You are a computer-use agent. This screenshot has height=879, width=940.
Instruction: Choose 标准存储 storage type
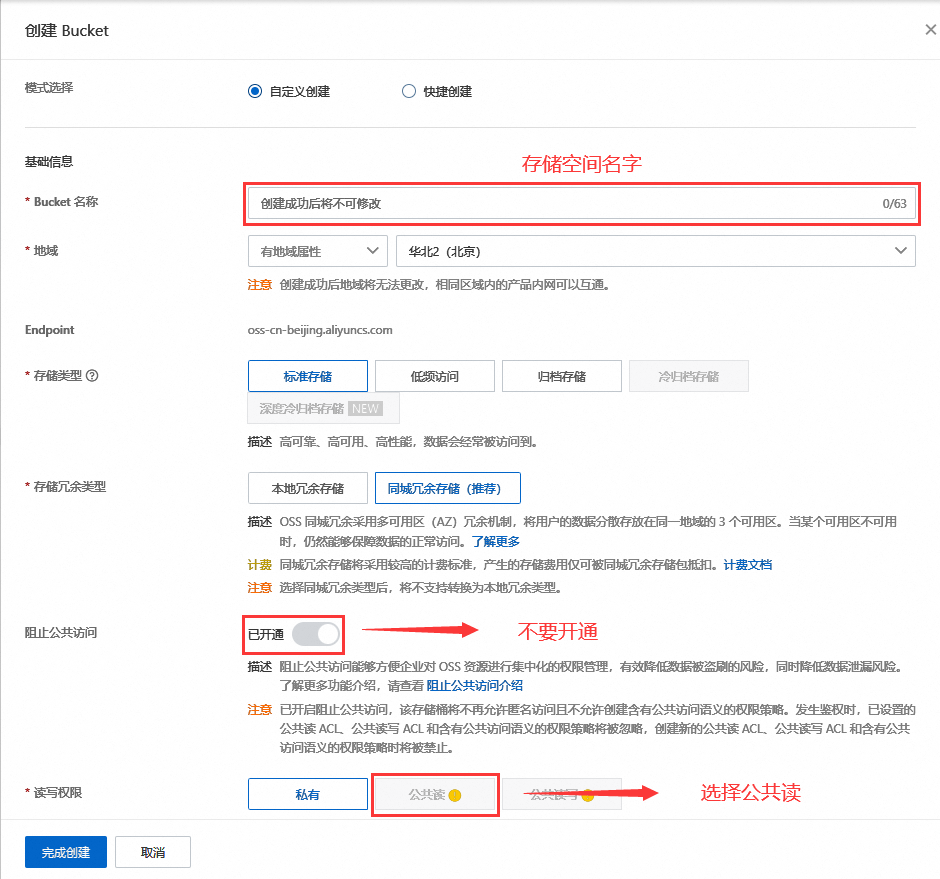click(x=308, y=376)
